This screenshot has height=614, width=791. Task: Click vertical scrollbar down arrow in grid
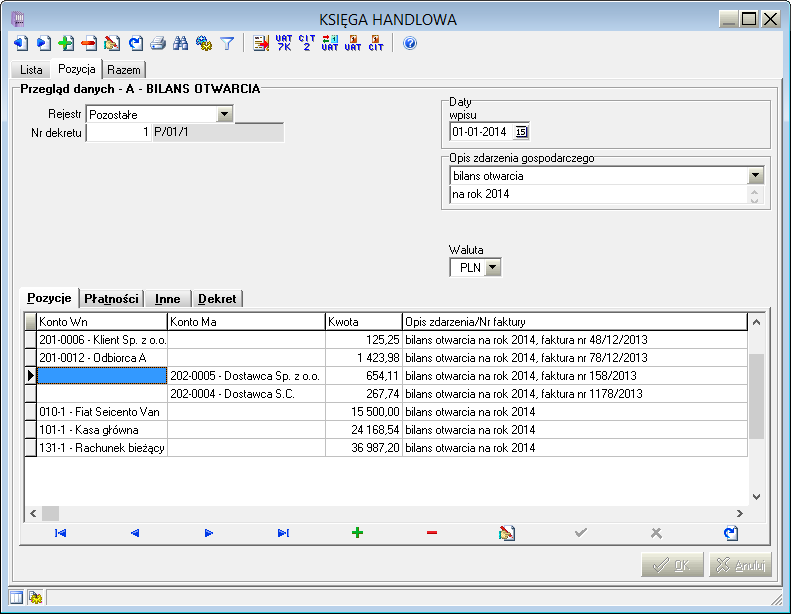pos(756,497)
